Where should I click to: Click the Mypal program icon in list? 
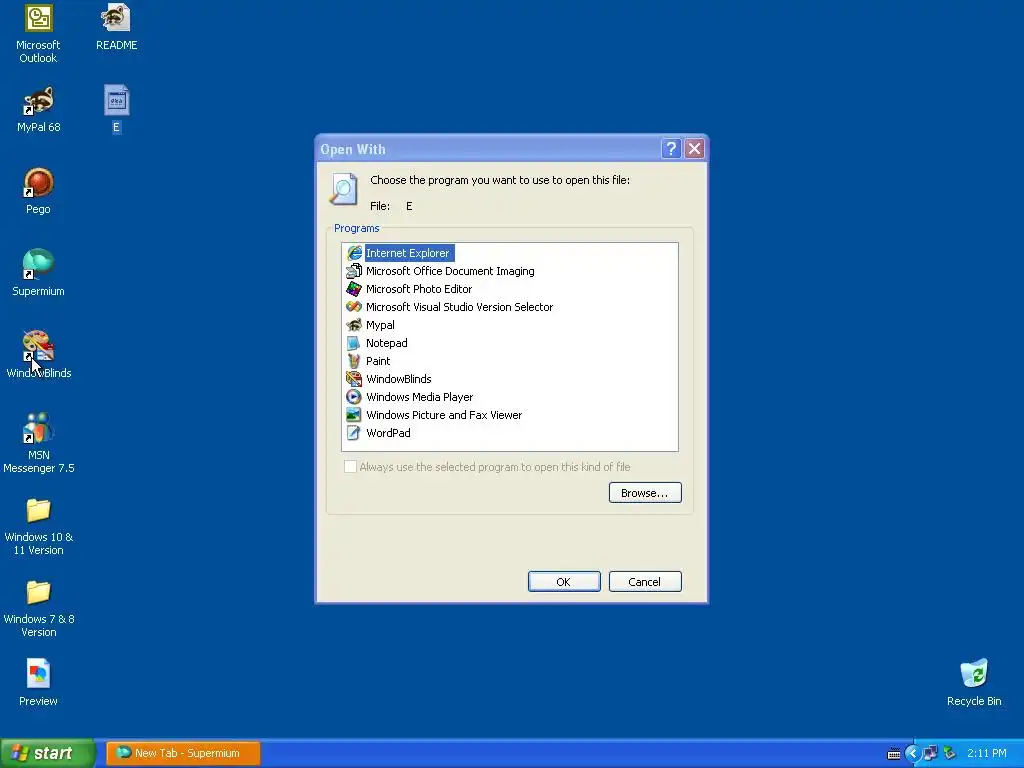pyautogui.click(x=354, y=325)
